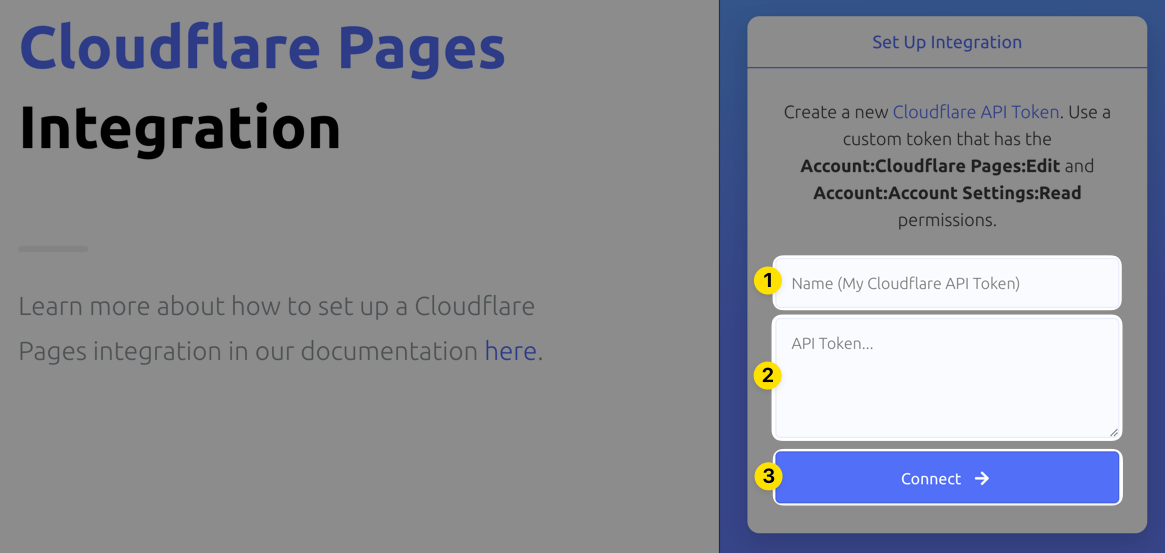Click the Name input field

pyautogui.click(x=947, y=283)
